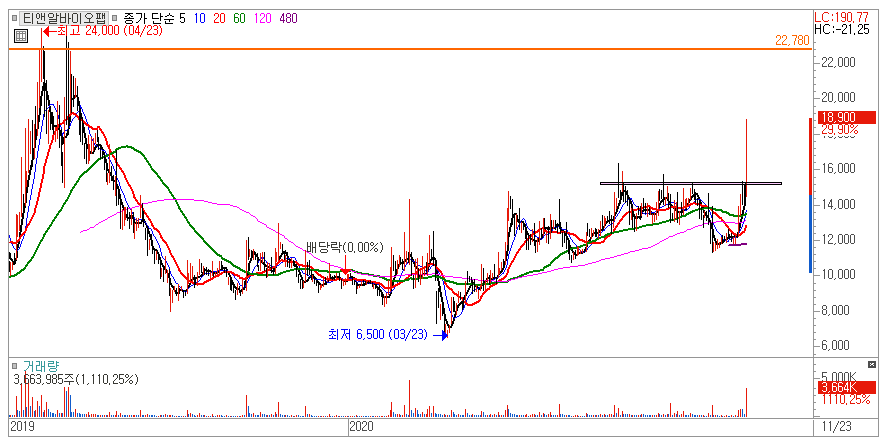
Task: Select the blue 10-day moving average label
Action: click(x=199, y=18)
